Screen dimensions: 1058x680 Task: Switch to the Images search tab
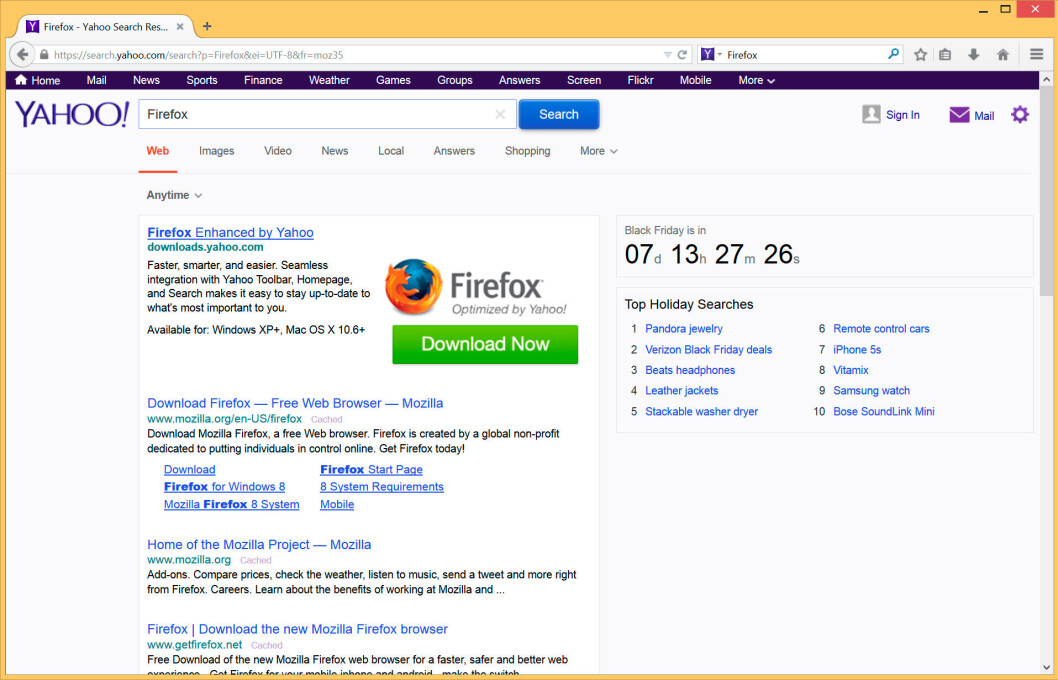217,151
